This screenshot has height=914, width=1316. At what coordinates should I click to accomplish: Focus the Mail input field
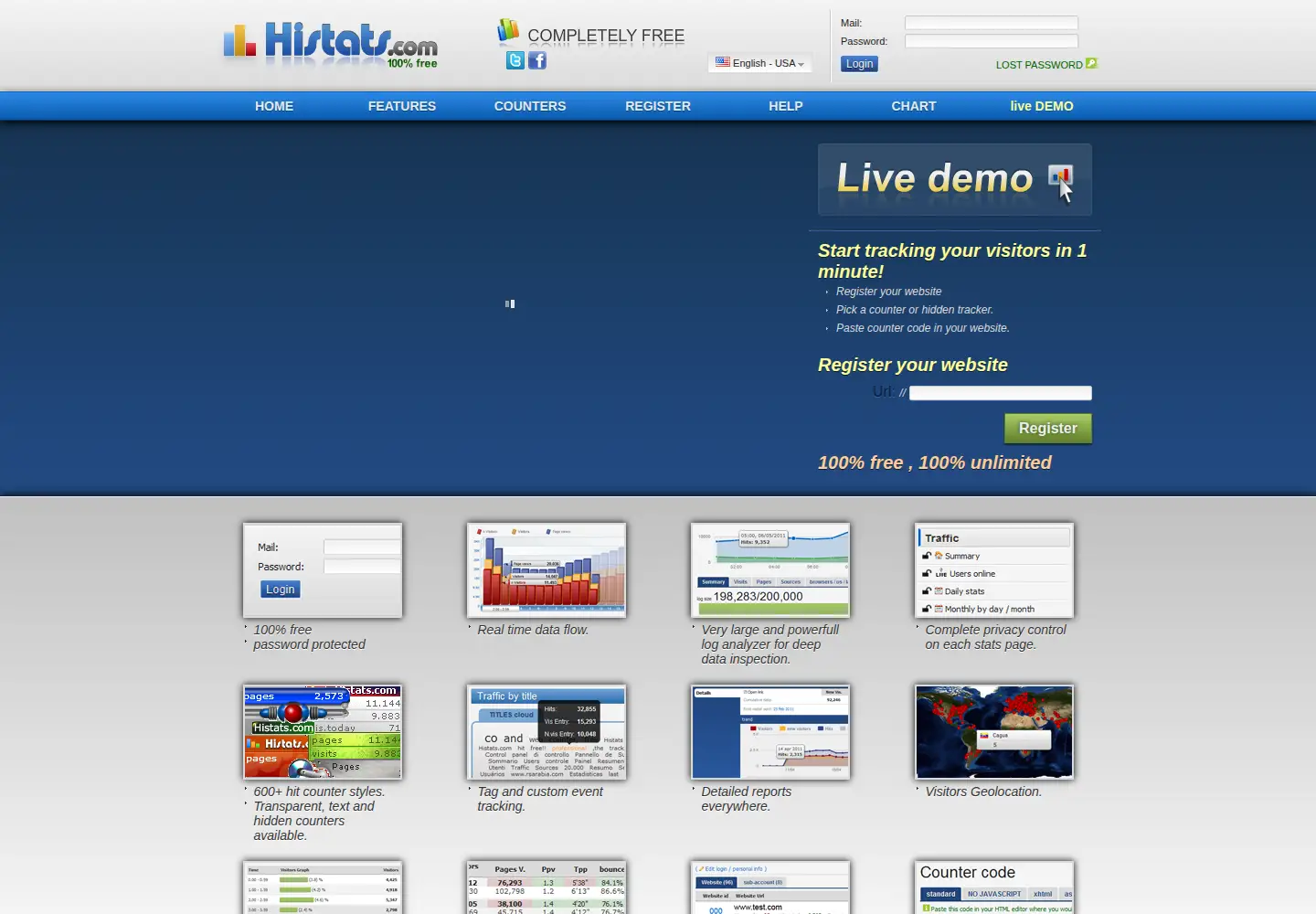[992, 23]
